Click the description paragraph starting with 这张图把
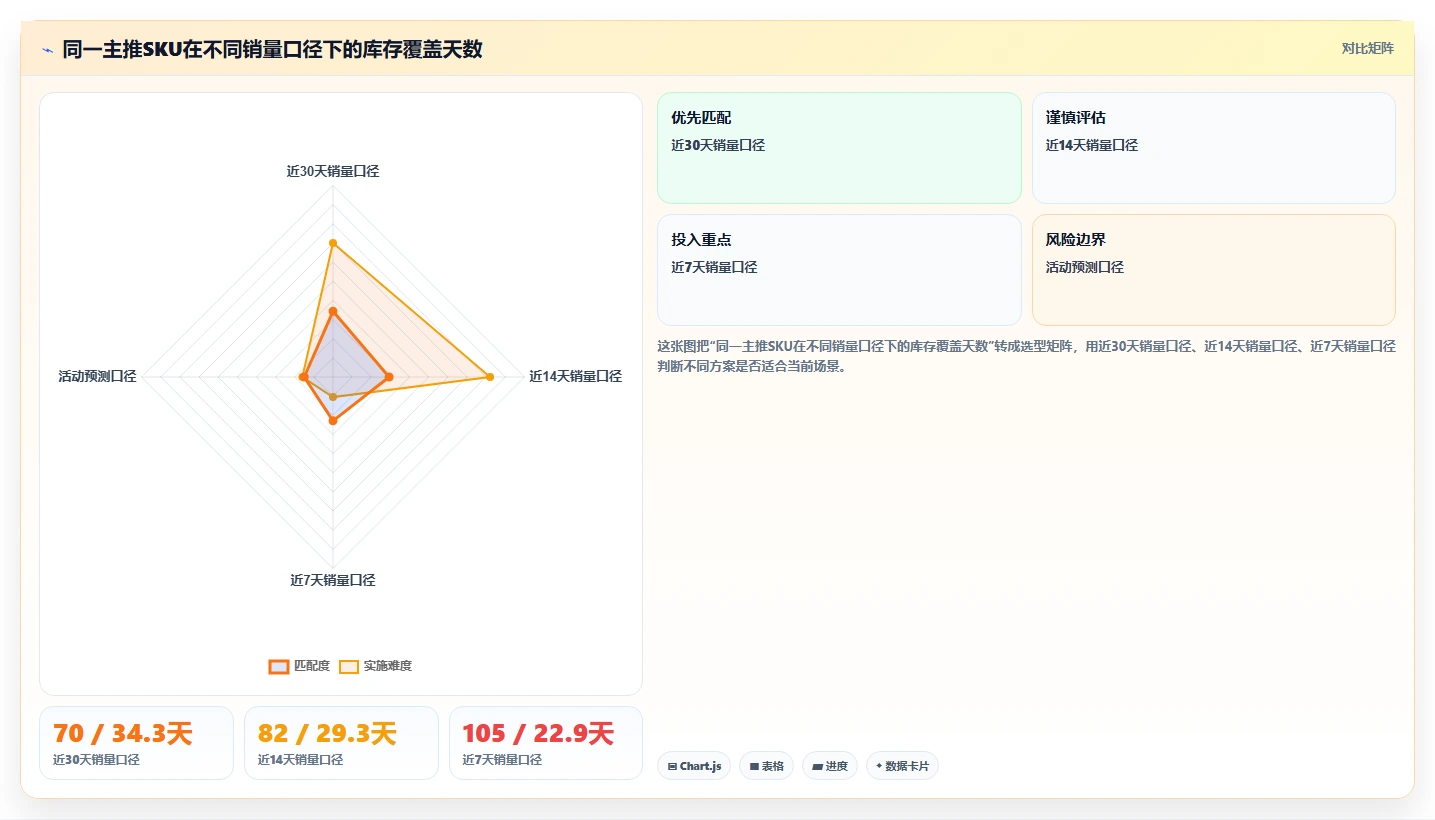 [x=1026, y=356]
